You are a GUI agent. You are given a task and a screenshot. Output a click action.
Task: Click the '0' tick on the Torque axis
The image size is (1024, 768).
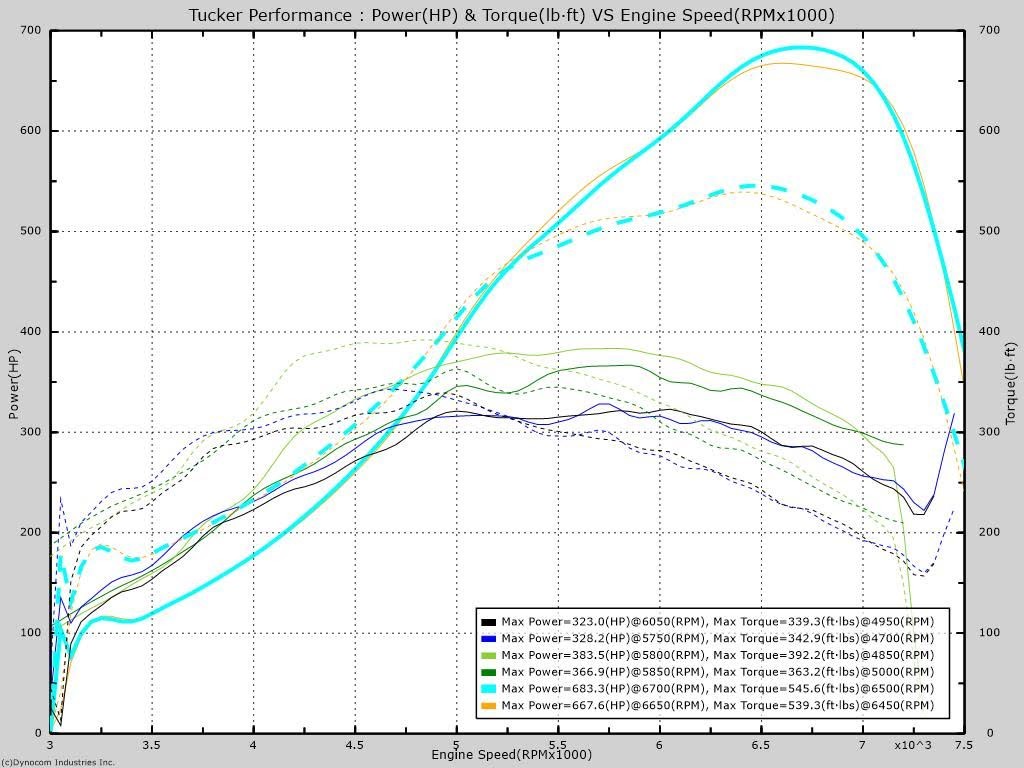pos(989,733)
